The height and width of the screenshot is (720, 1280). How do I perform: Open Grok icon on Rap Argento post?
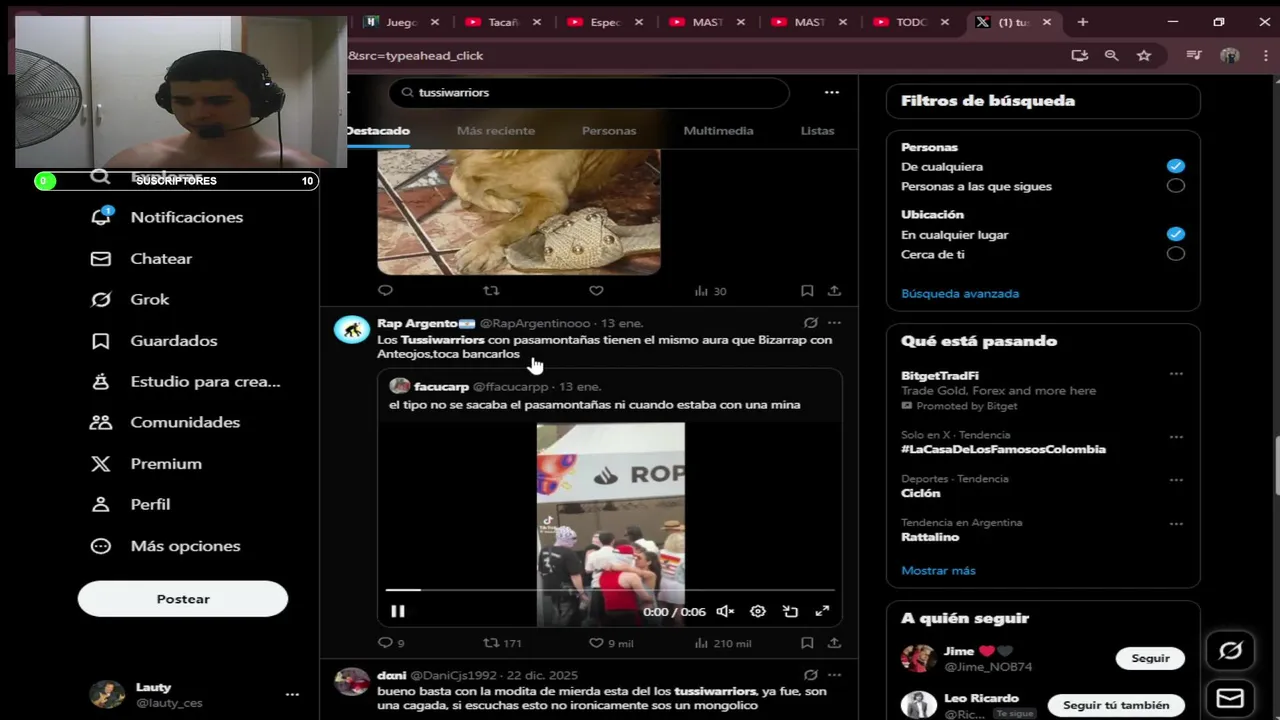tap(811, 323)
